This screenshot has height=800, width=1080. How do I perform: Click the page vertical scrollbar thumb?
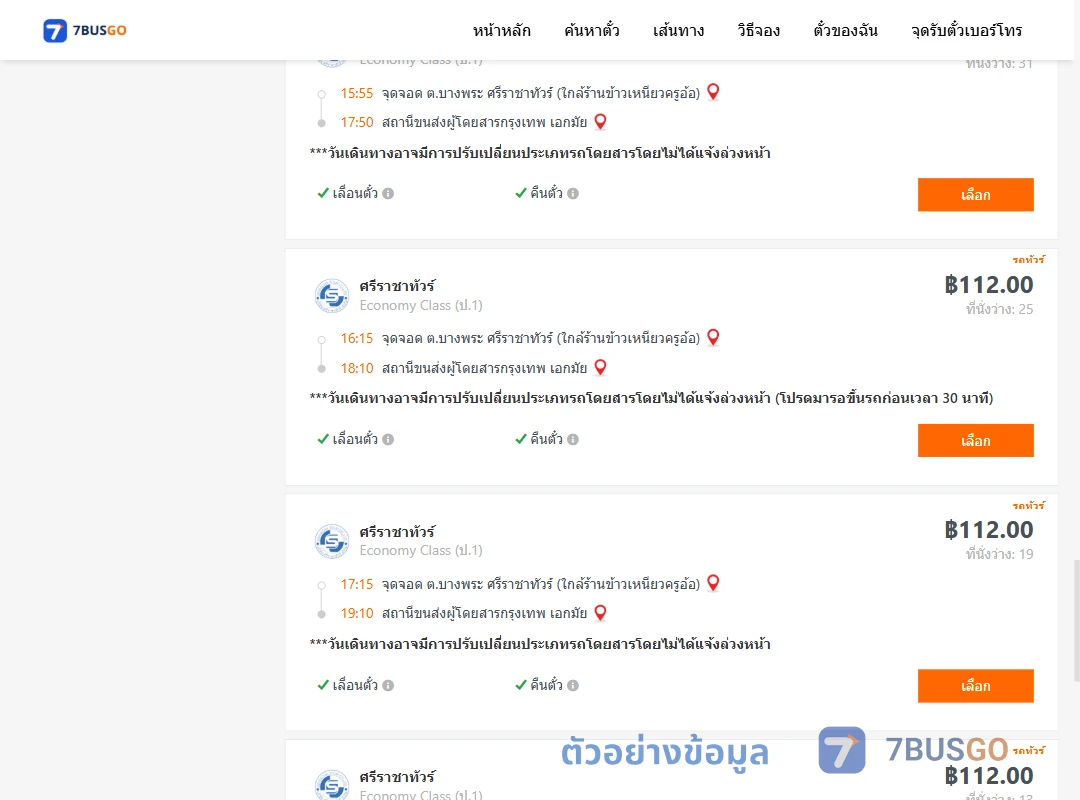[1076, 620]
